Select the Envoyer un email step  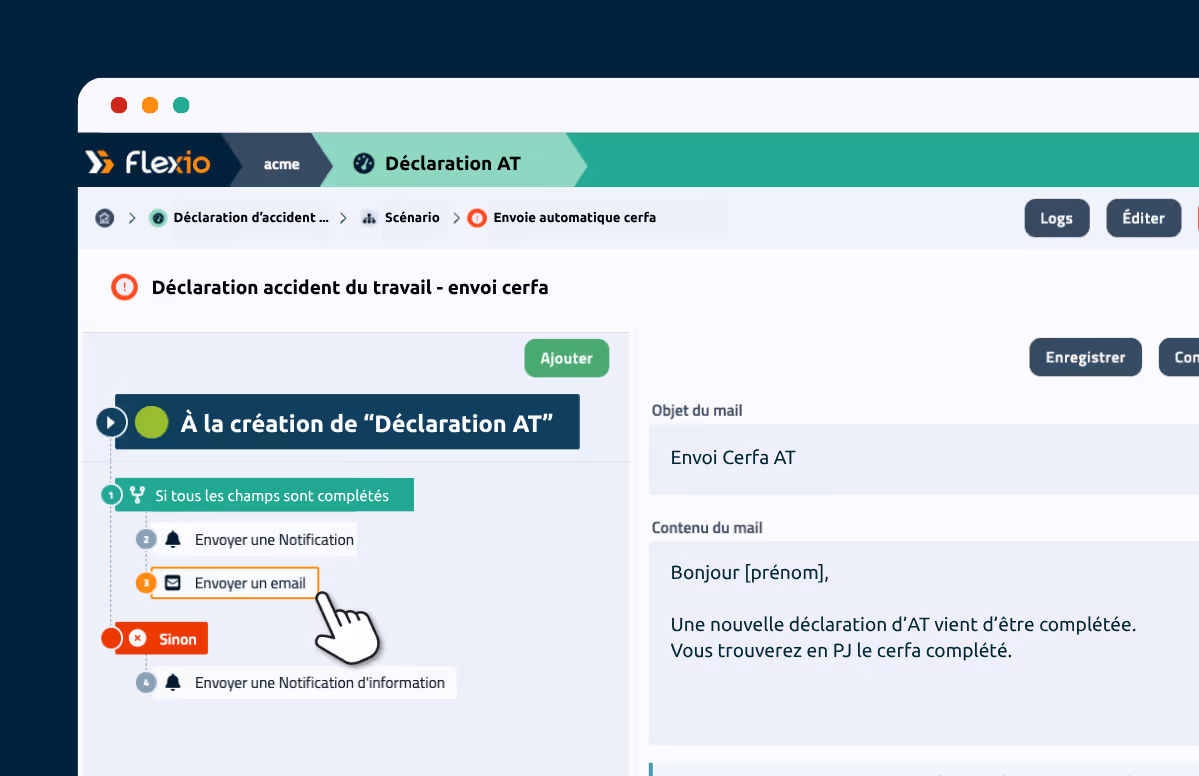[x=235, y=583]
